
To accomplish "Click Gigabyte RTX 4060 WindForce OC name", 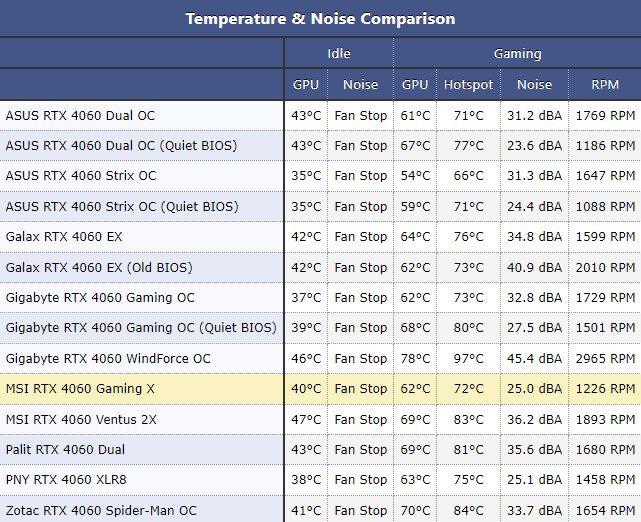I will 108,359.
